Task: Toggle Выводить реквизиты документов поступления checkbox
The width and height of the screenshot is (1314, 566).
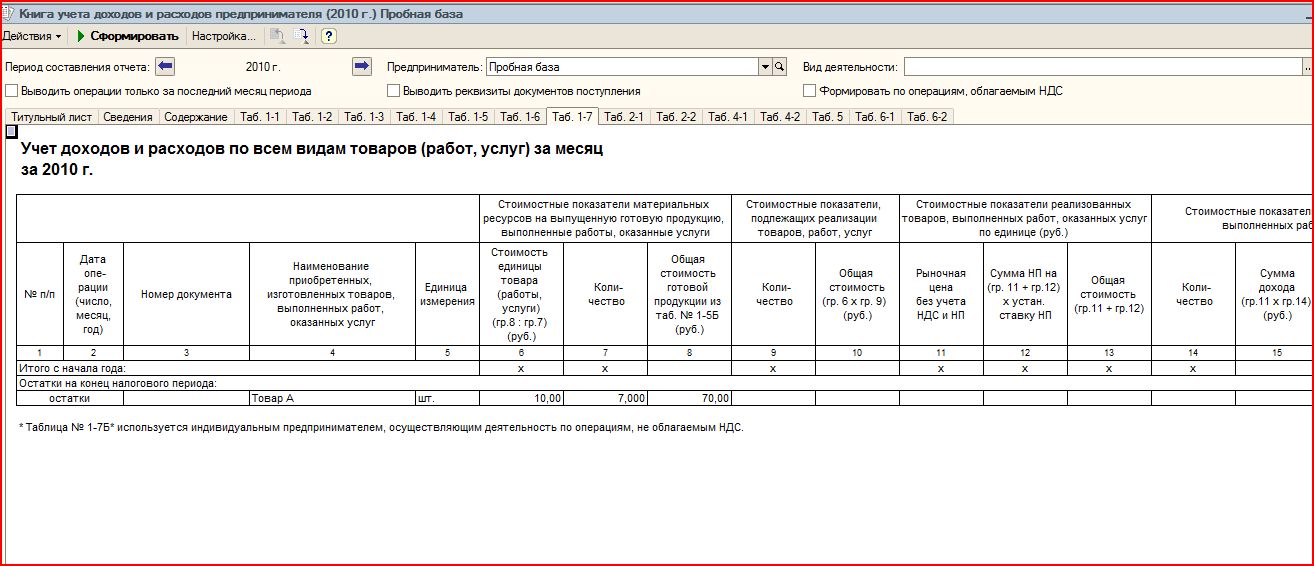Action: [x=394, y=90]
